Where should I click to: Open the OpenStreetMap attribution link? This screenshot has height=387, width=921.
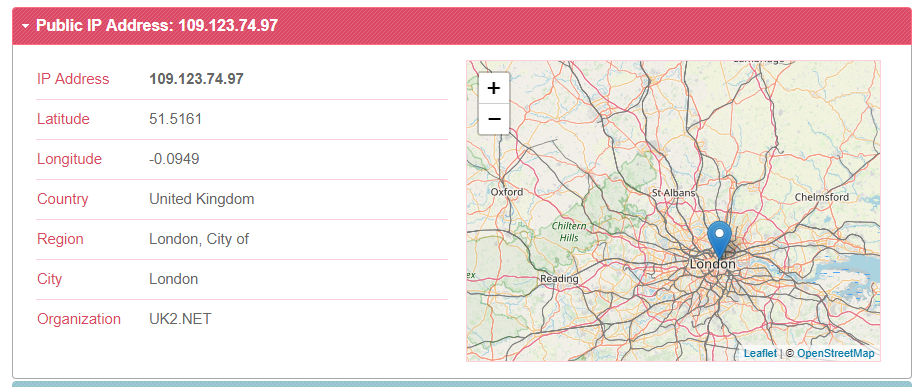(x=835, y=354)
